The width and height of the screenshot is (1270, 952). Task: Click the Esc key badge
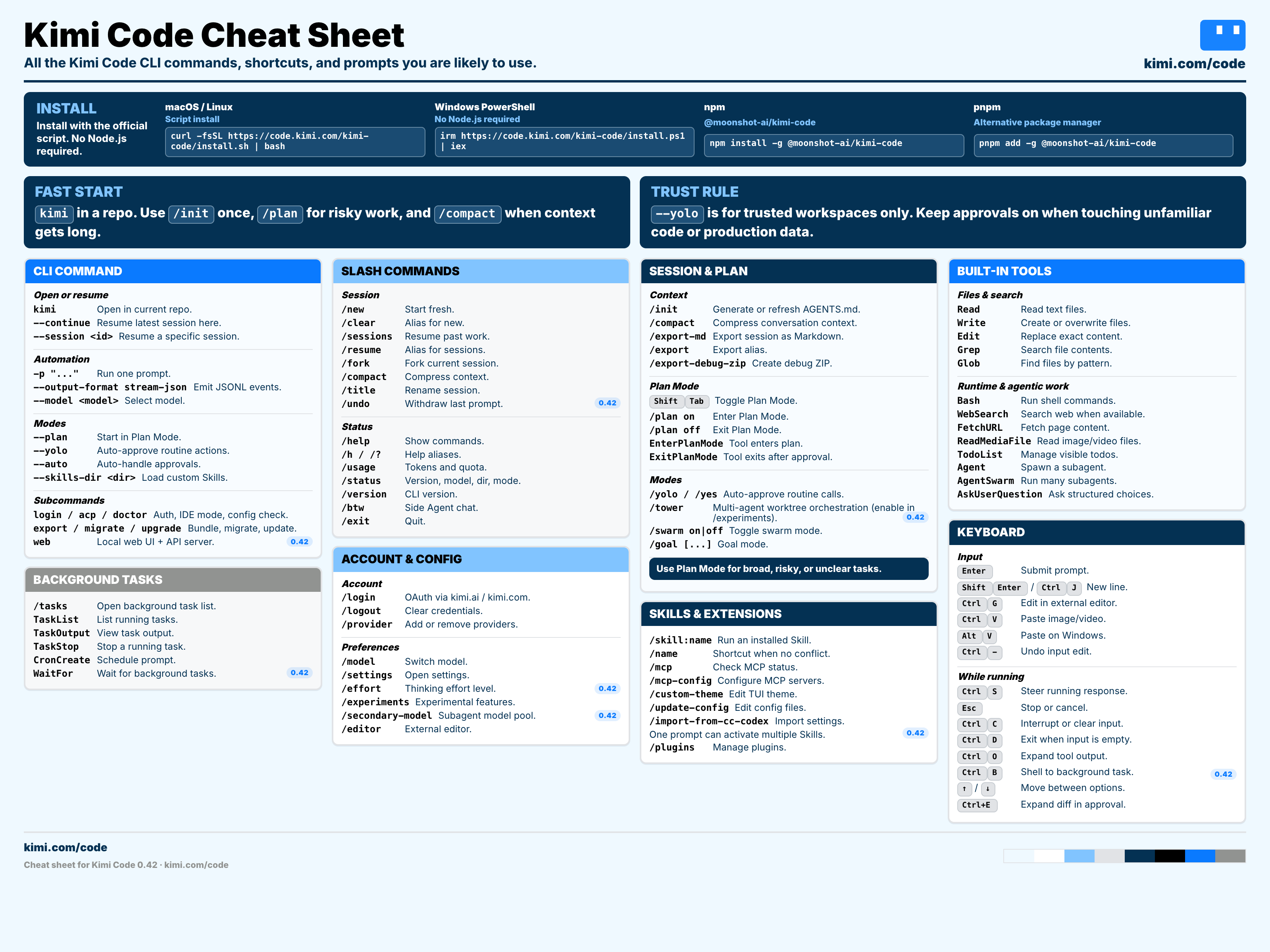[969, 708]
